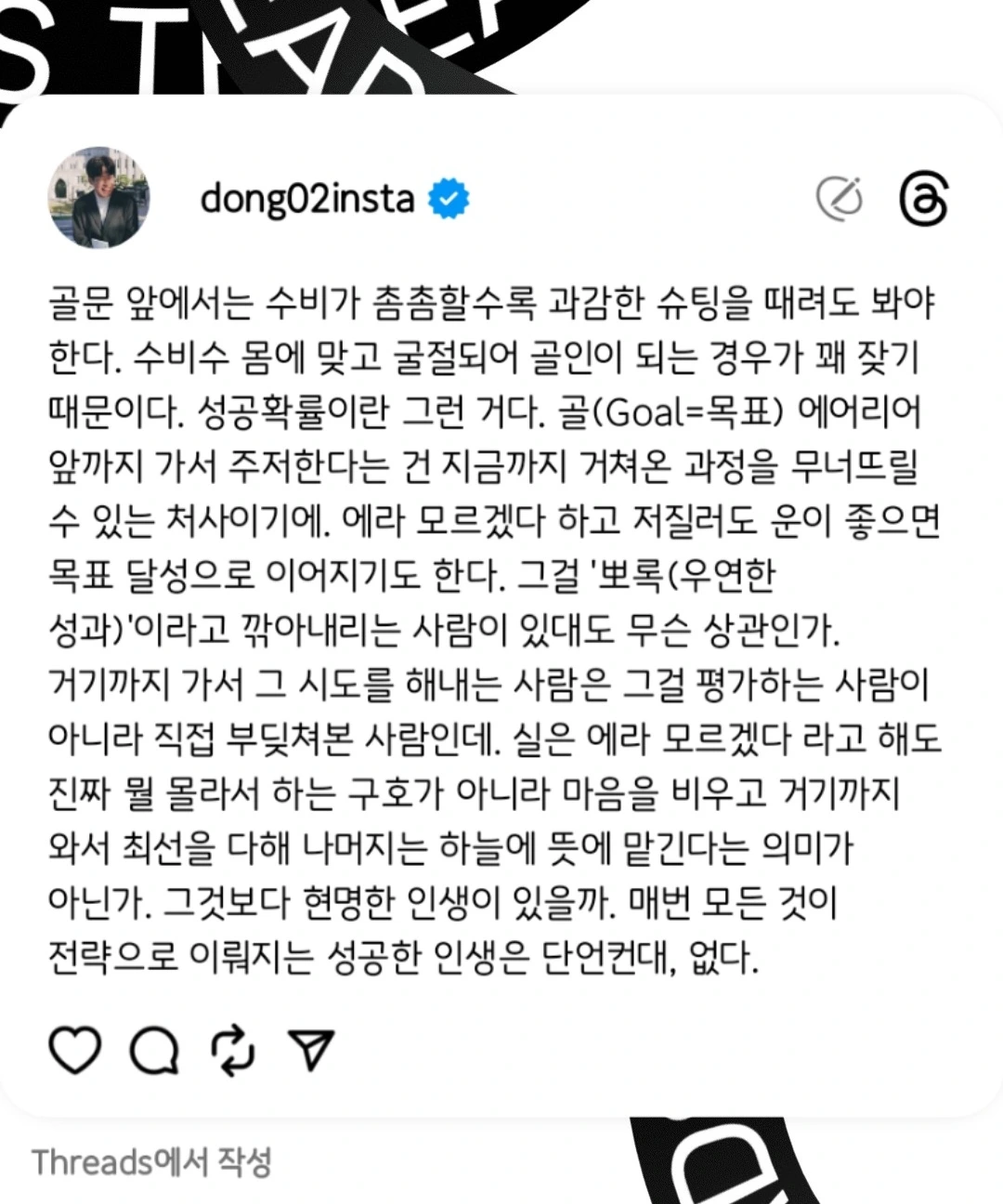
Task: Tap the 'Threads에서 작성' label
Action: click(x=151, y=1161)
